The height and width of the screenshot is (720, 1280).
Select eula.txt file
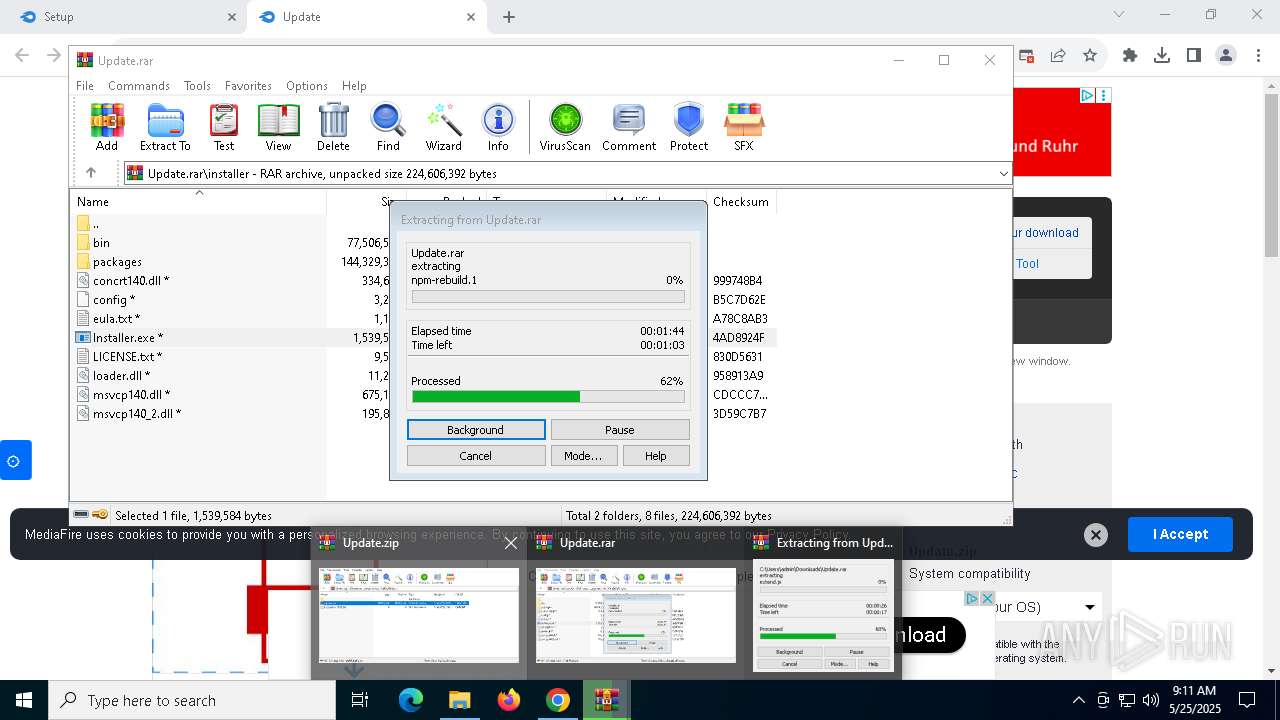click(116, 319)
